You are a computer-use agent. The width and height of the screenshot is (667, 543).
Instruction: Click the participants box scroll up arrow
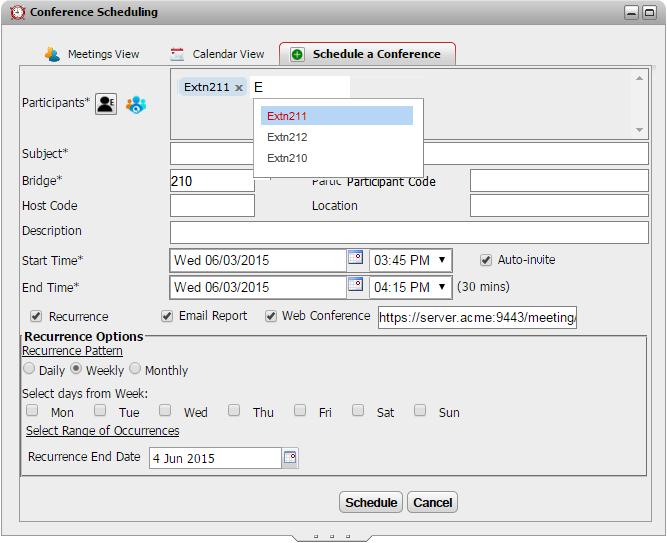(639, 78)
